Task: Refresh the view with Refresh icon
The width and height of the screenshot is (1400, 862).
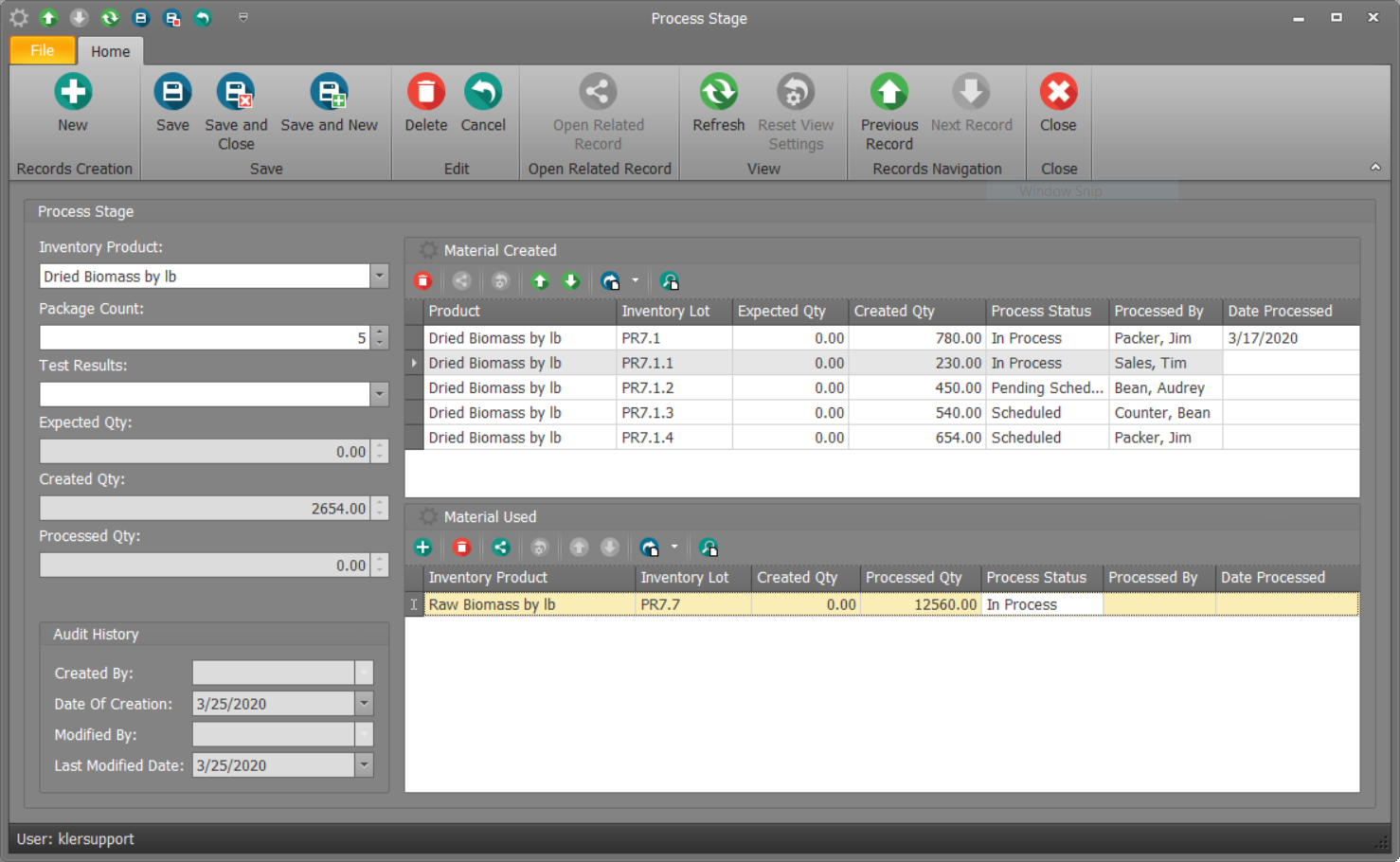Action: pos(718,93)
